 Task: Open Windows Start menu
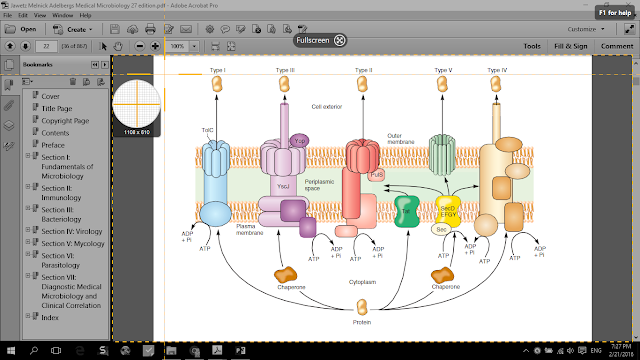click(11, 351)
